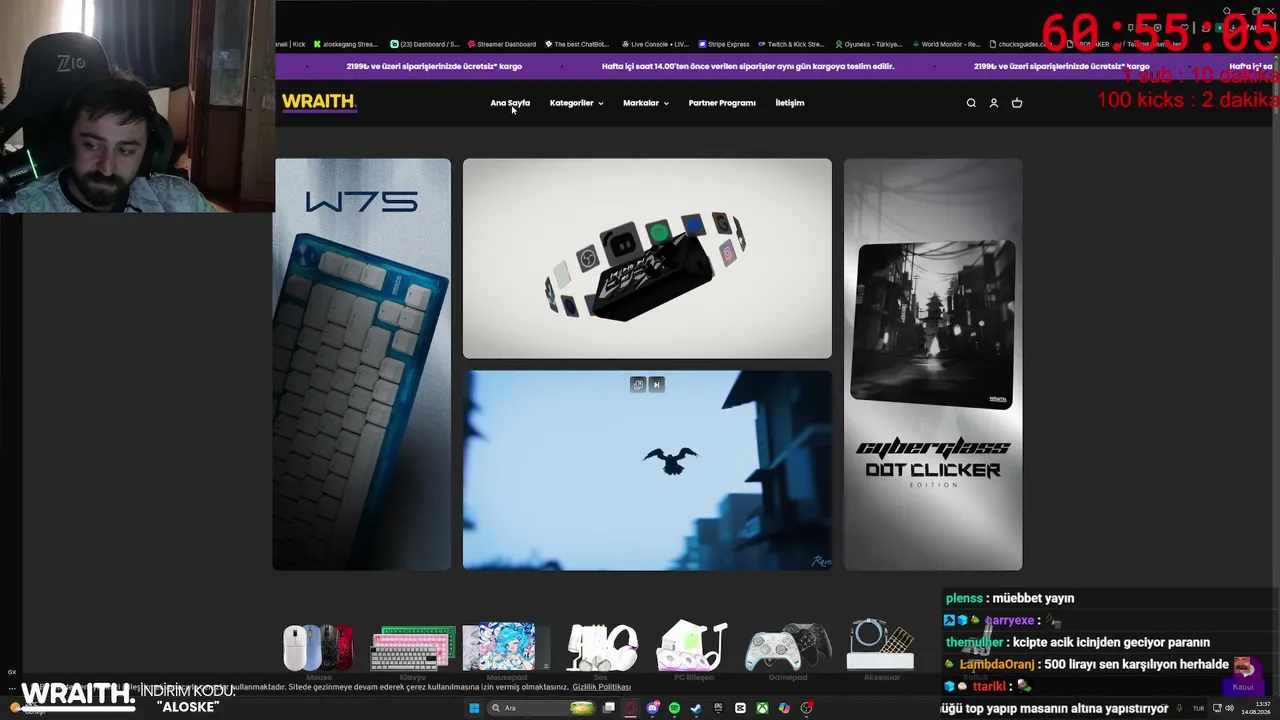The height and width of the screenshot is (720, 1280).
Task: Go to Ana Sayfa in the navigation
Action: [x=510, y=103]
